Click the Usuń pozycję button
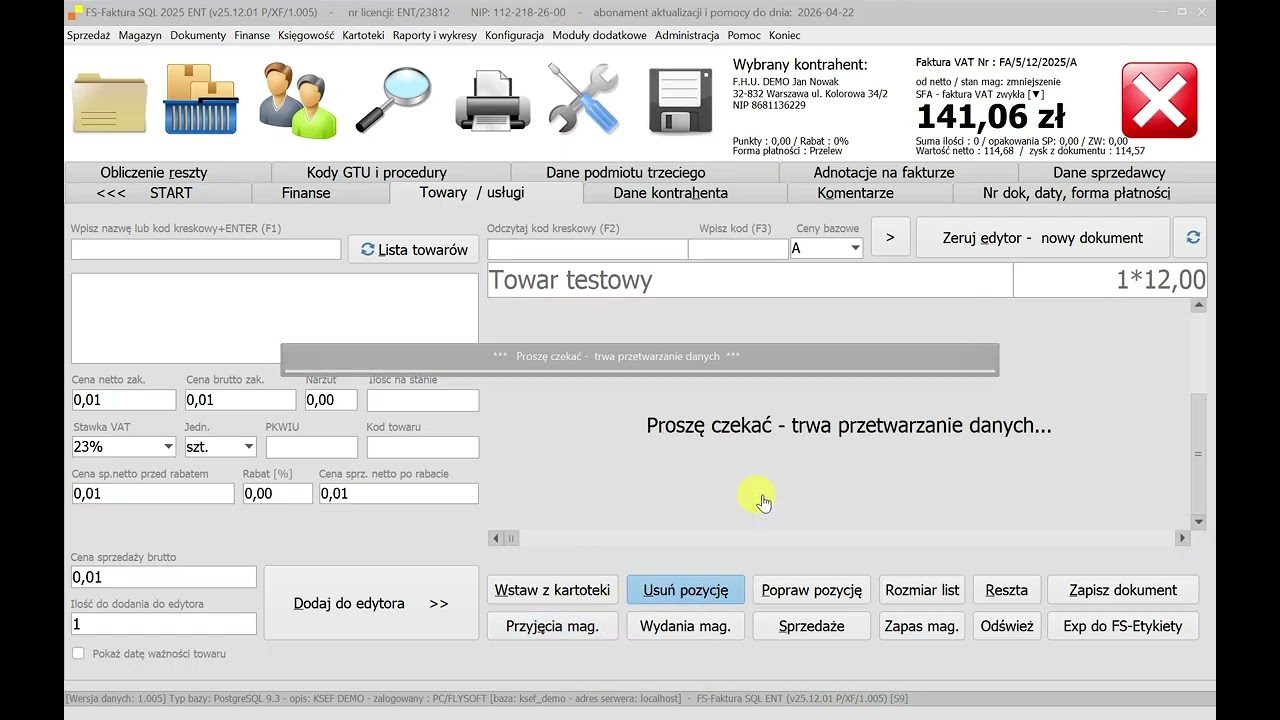1280x720 pixels. pos(686,590)
